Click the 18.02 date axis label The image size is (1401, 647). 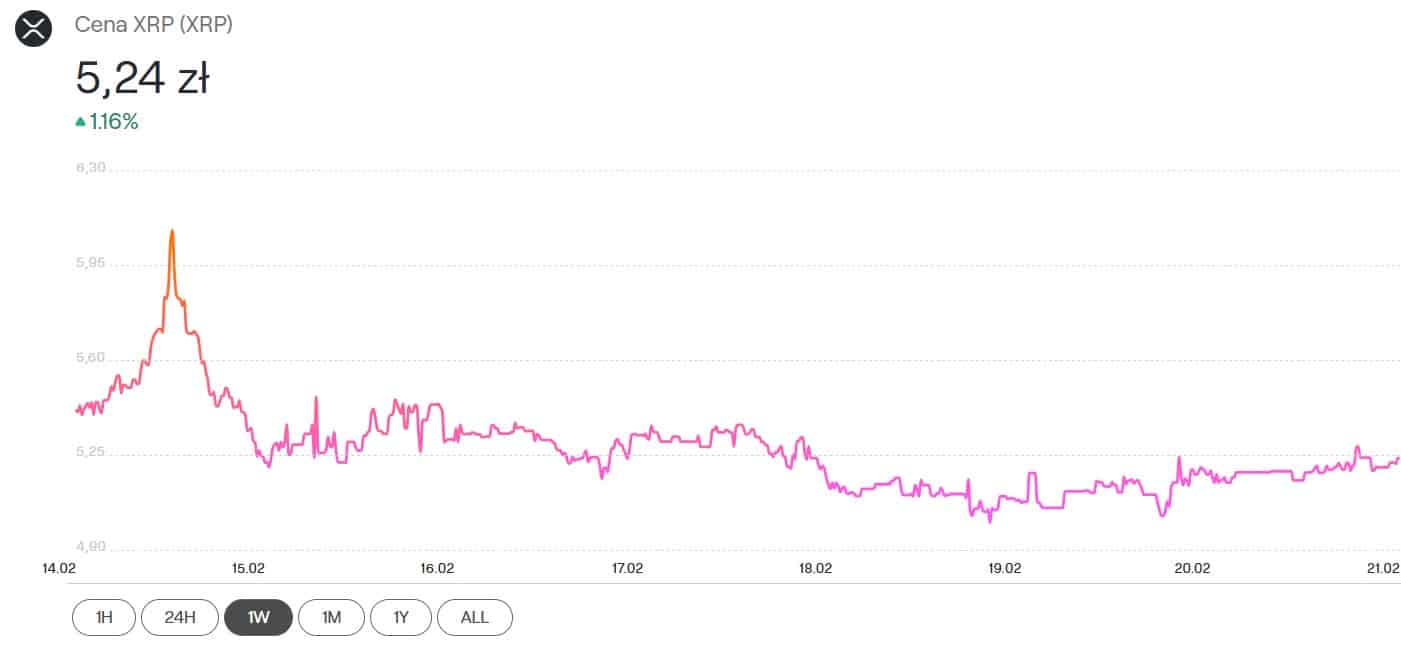click(x=815, y=568)
